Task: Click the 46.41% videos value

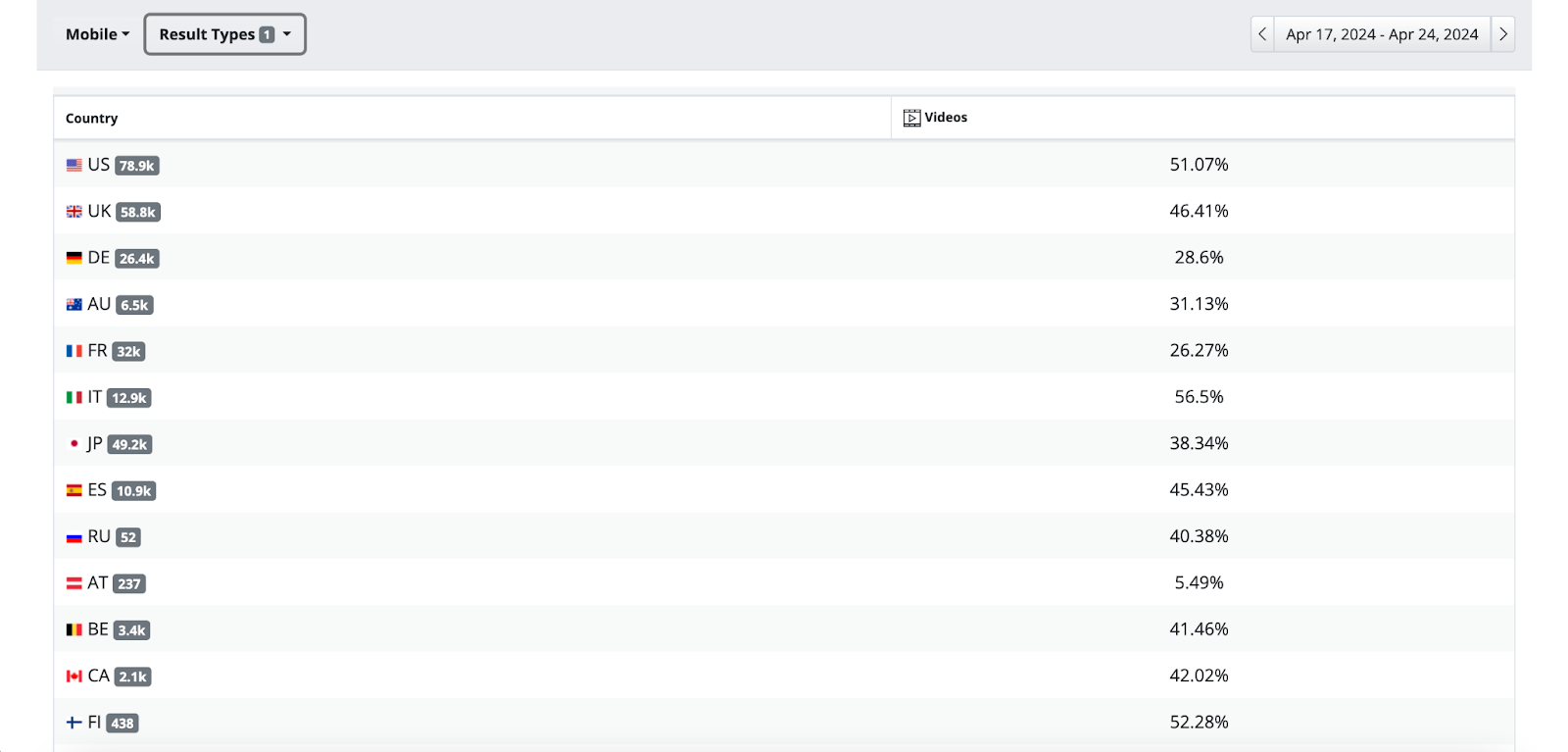Action: click(1200, 211)
